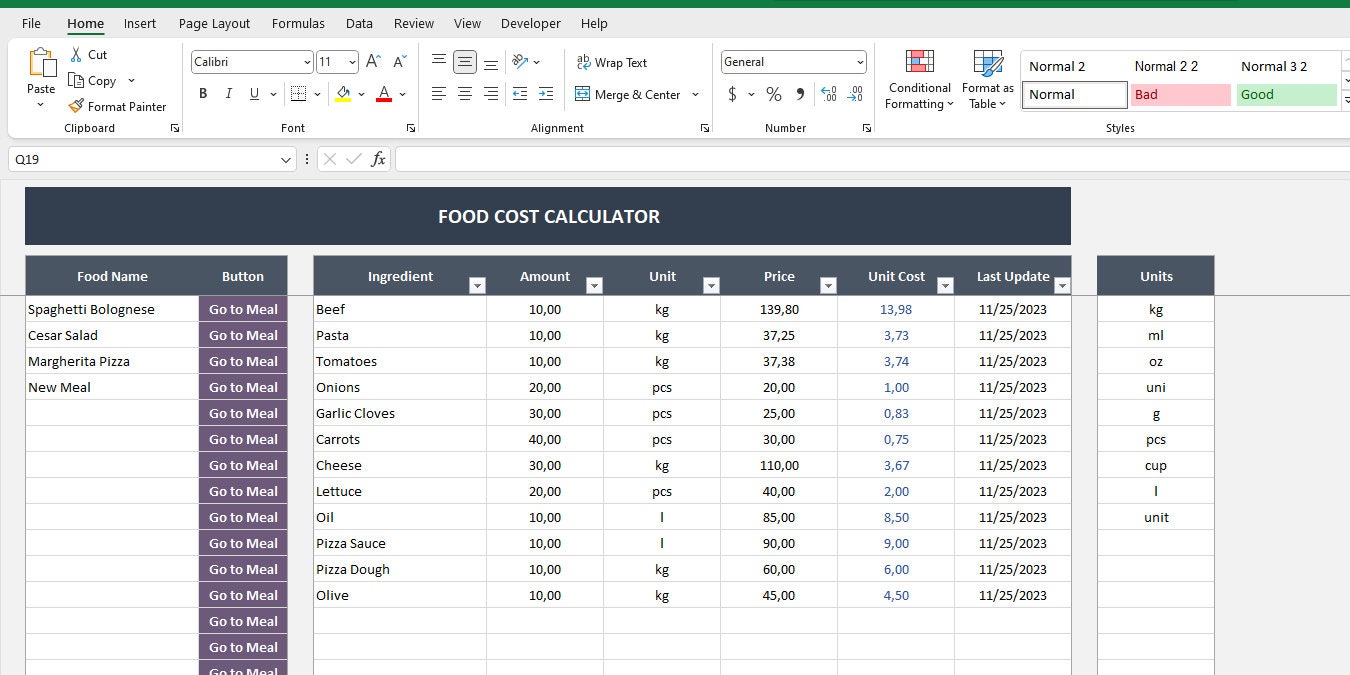Apply the Percent Style format
1350x675 pixels.
pyautogui.click(x=773, y=94)
